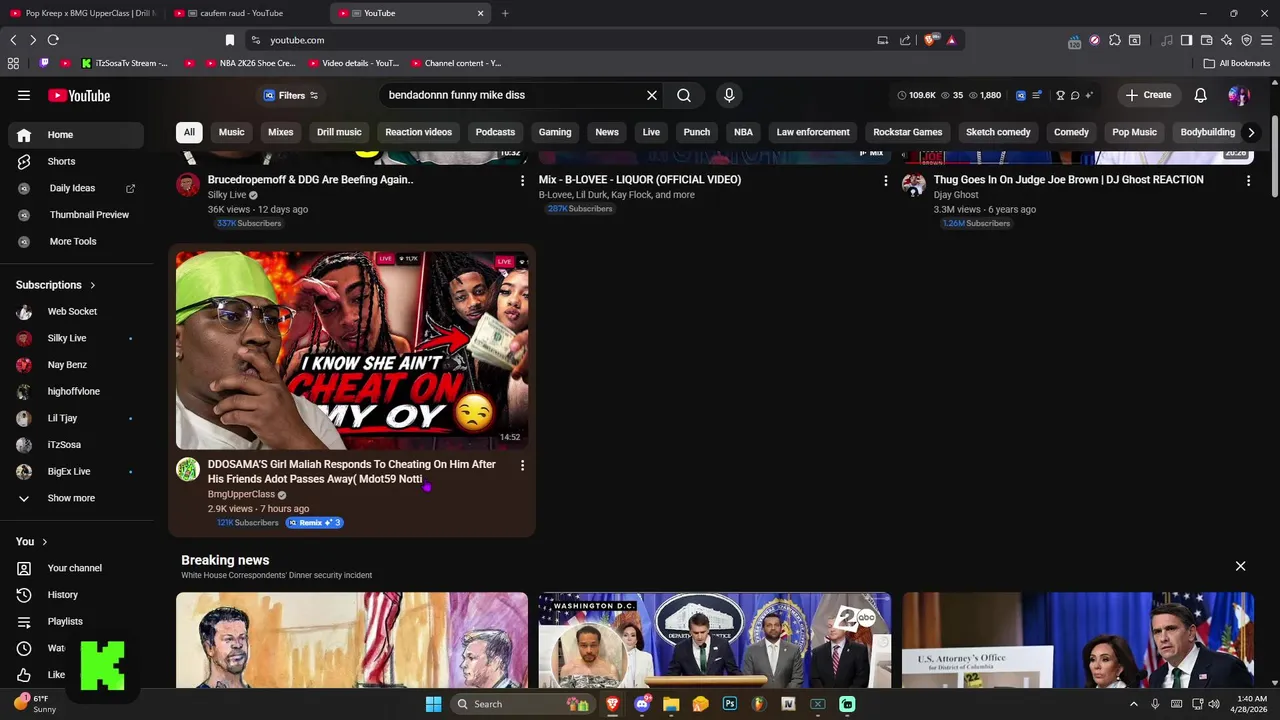Click the YouTube logo

79,96
